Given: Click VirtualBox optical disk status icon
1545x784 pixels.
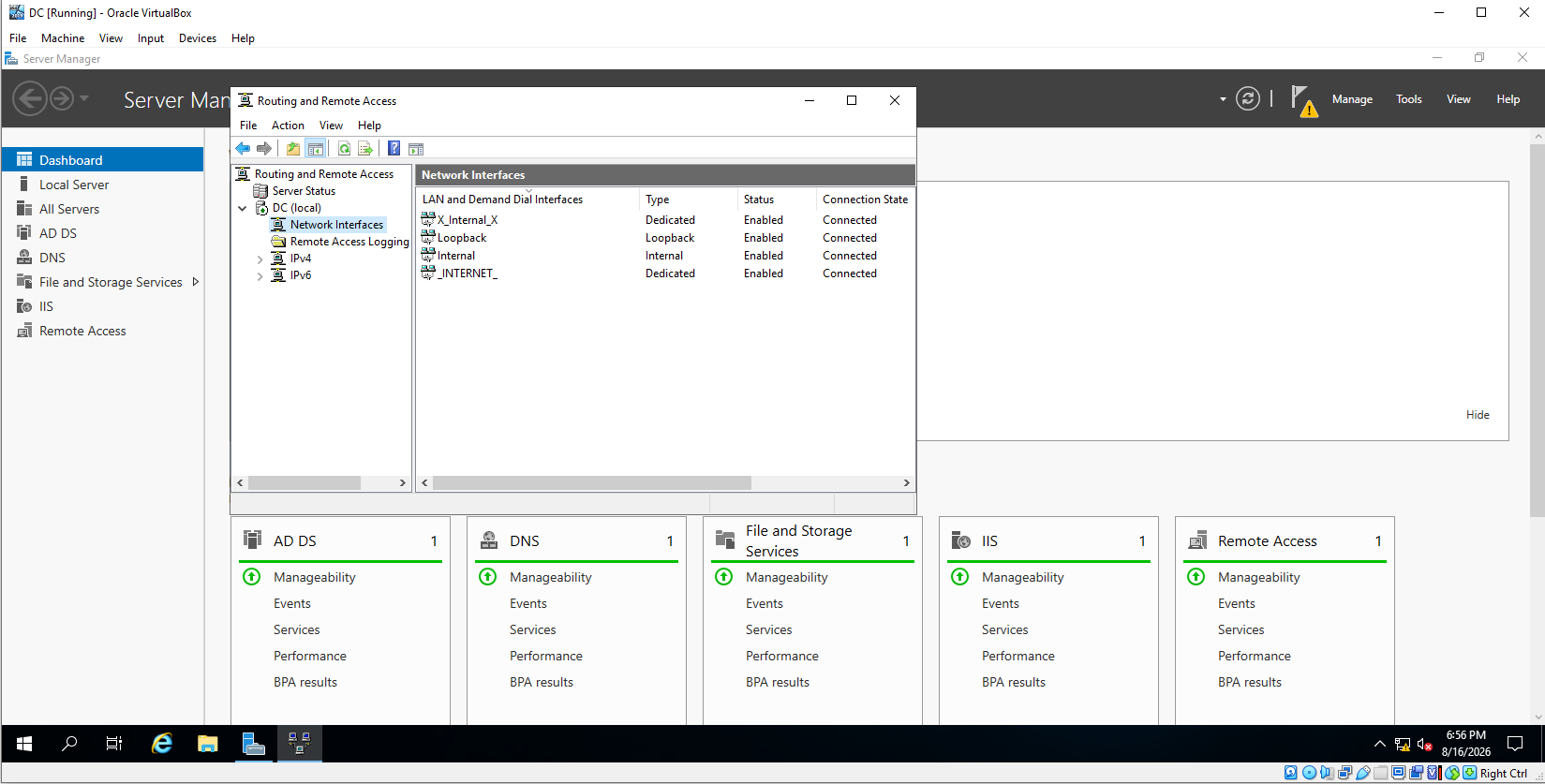Looking at the screenshot, I should point(1309,773).
